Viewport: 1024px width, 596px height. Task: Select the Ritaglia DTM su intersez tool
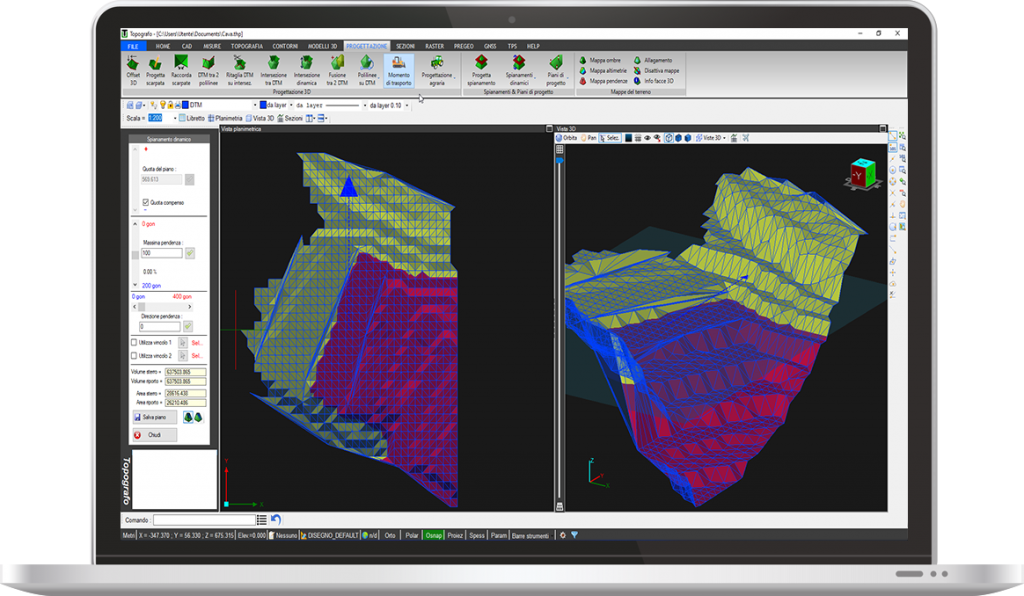[240, 73]
